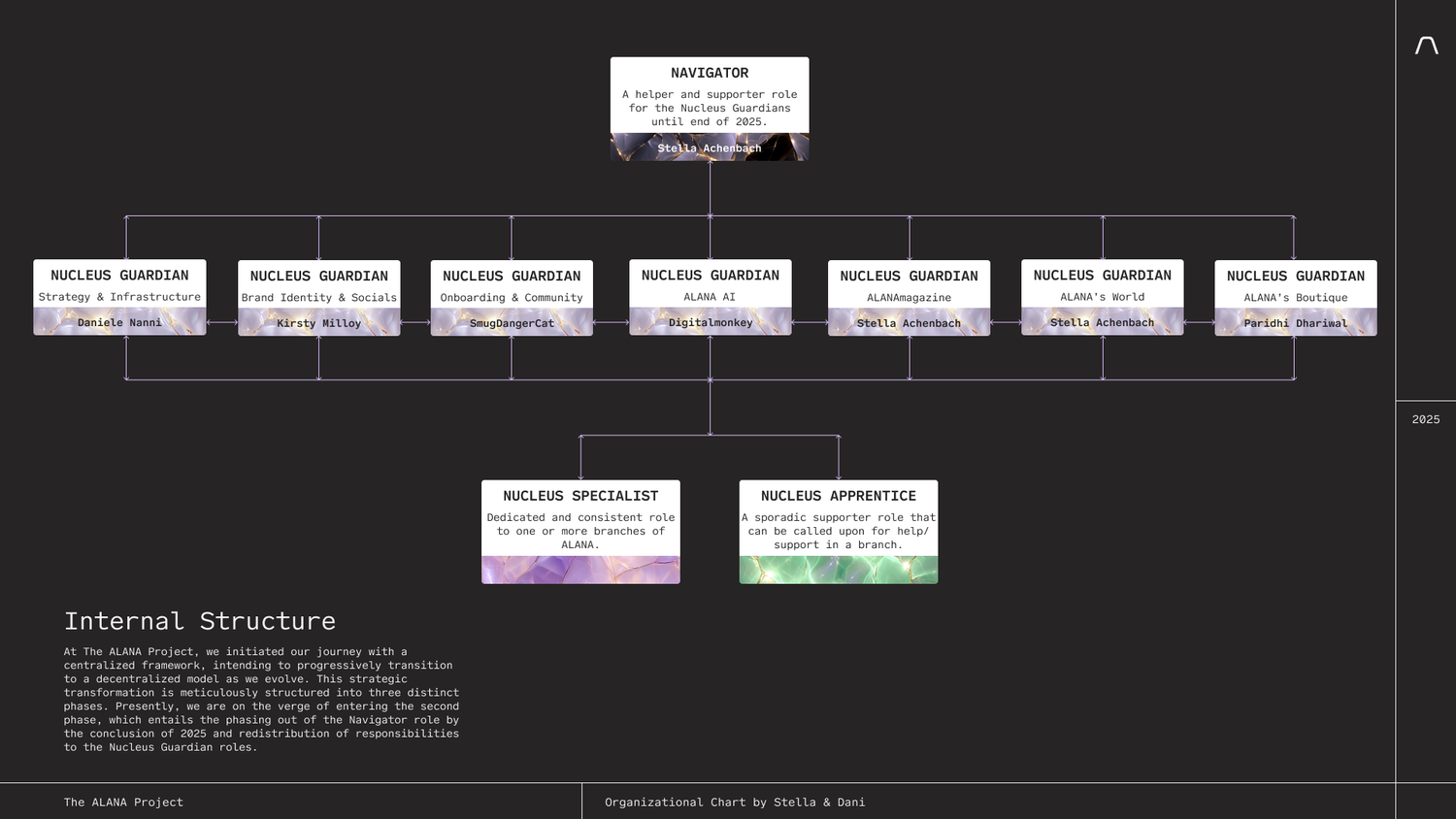Click the ALANA's Boutique label

click(x=1296, y=298)
